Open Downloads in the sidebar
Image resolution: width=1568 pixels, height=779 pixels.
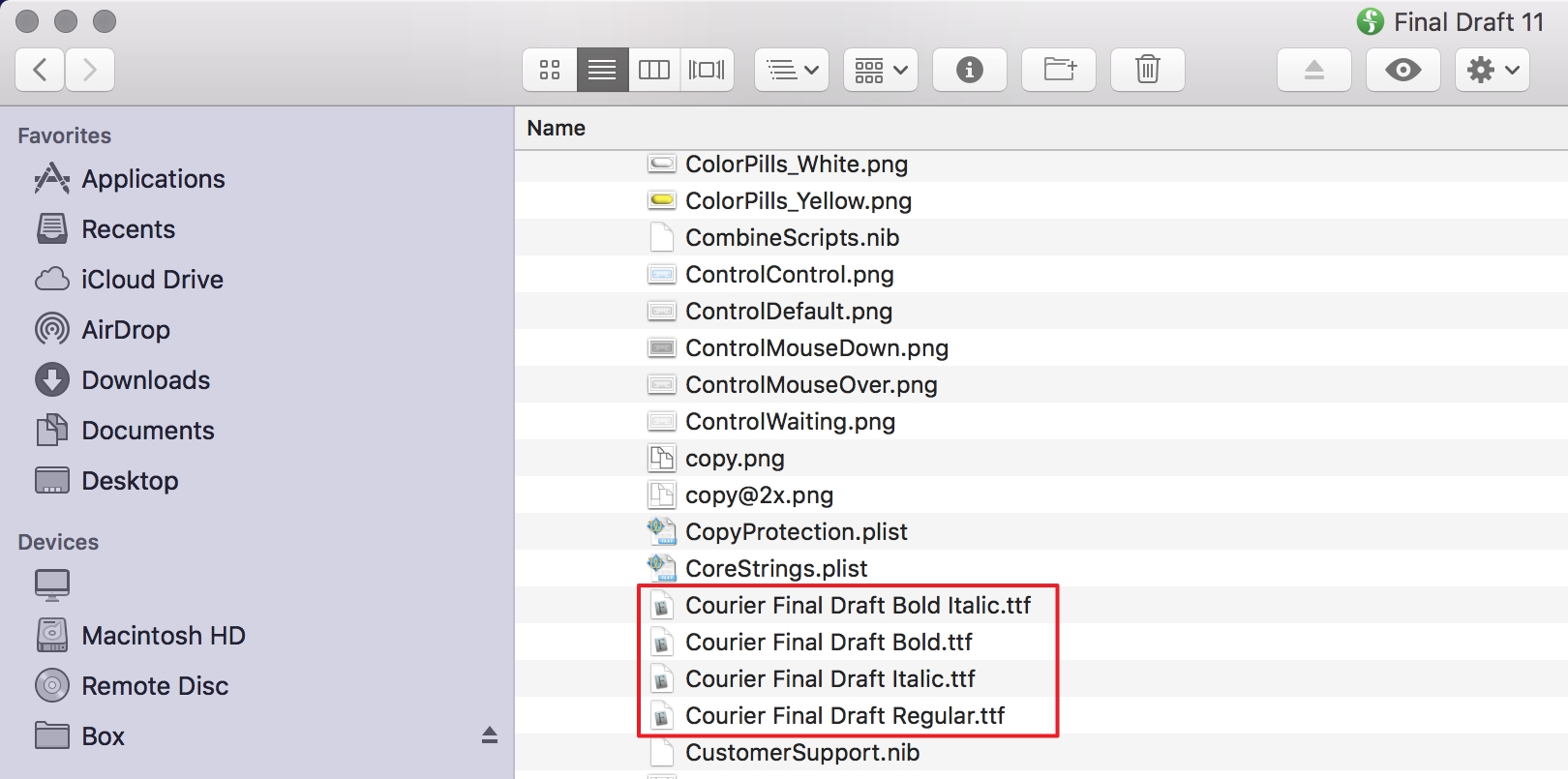click(x=145, y=380)
